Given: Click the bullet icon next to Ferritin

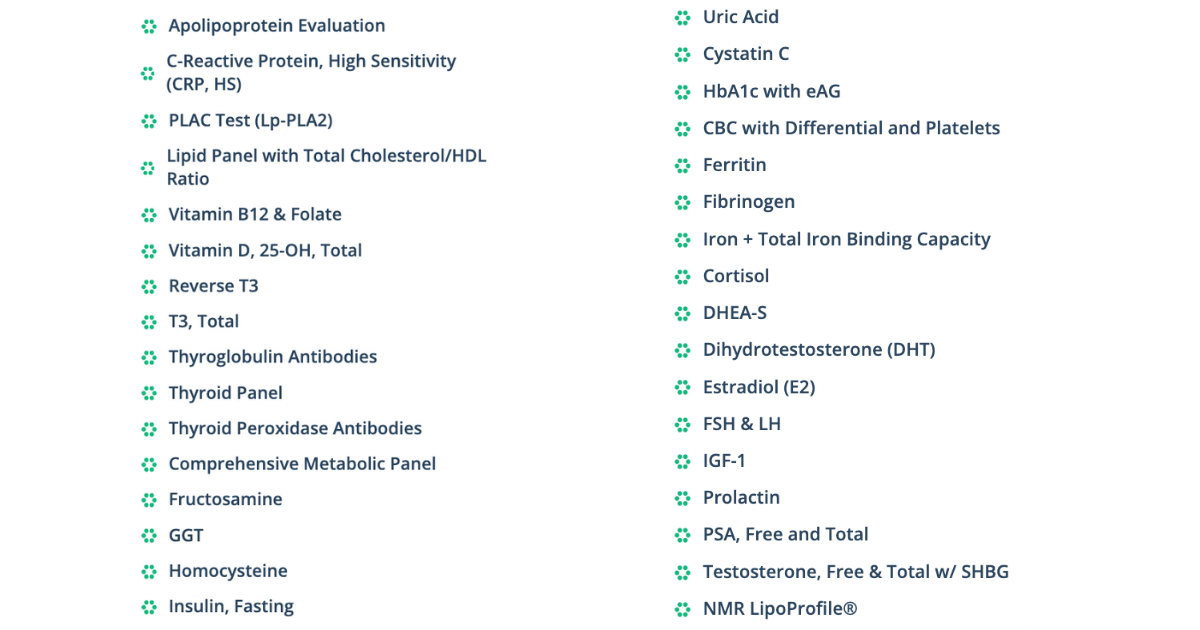Looking at the screenshot, I should coord(683,166).
